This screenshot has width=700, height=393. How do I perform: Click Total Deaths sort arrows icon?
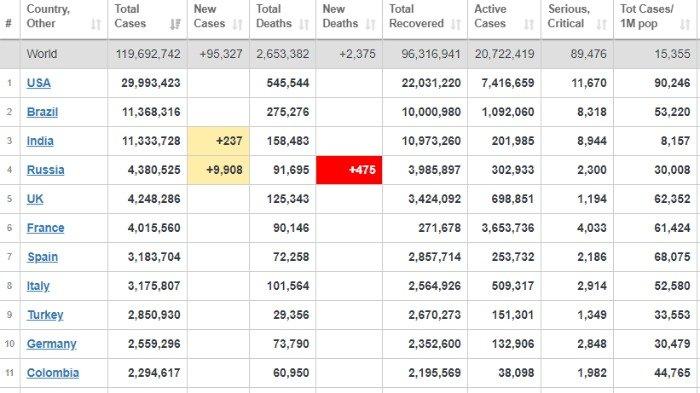(304, 24)
